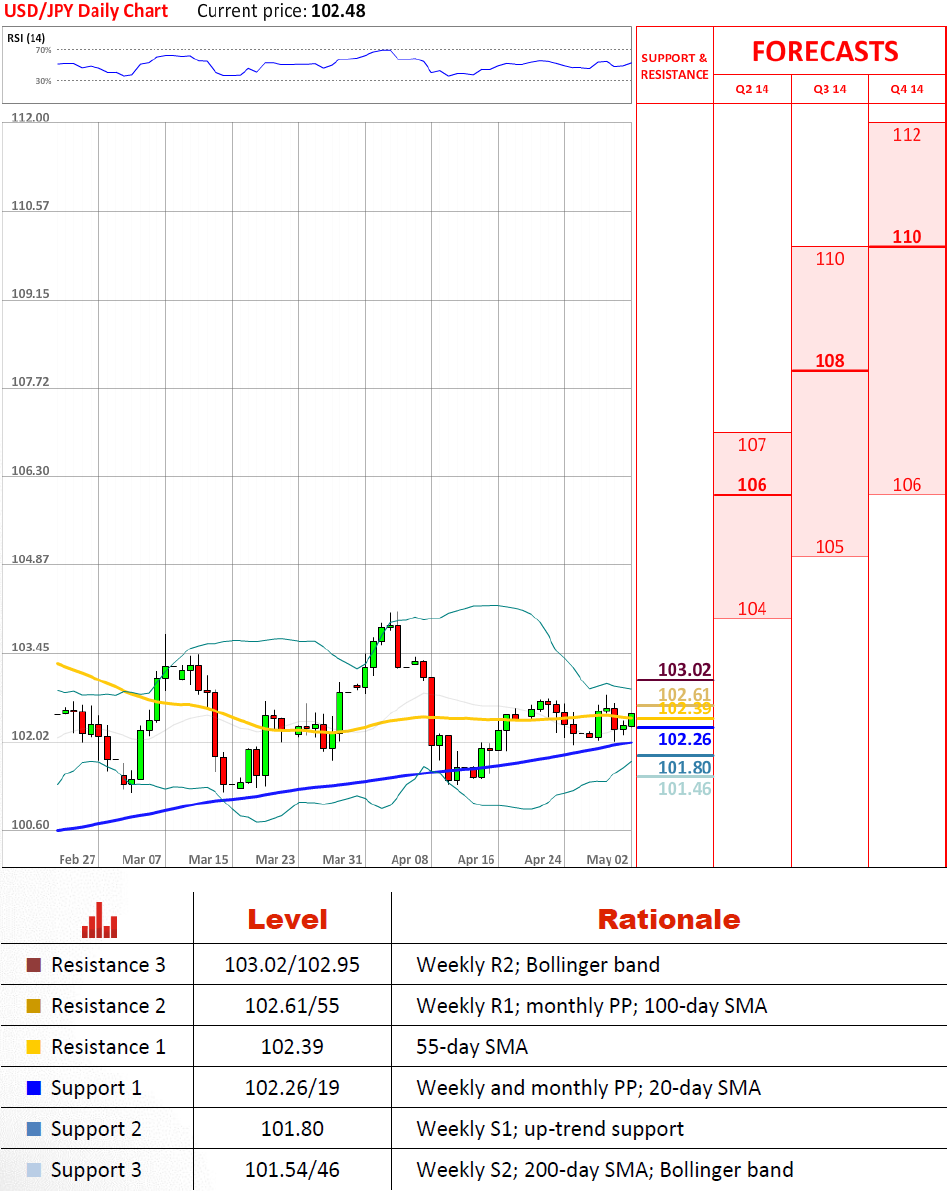Click the bold Q3 forecast value 108
This screenshot has height=1191, width=949.
(830, 360)
